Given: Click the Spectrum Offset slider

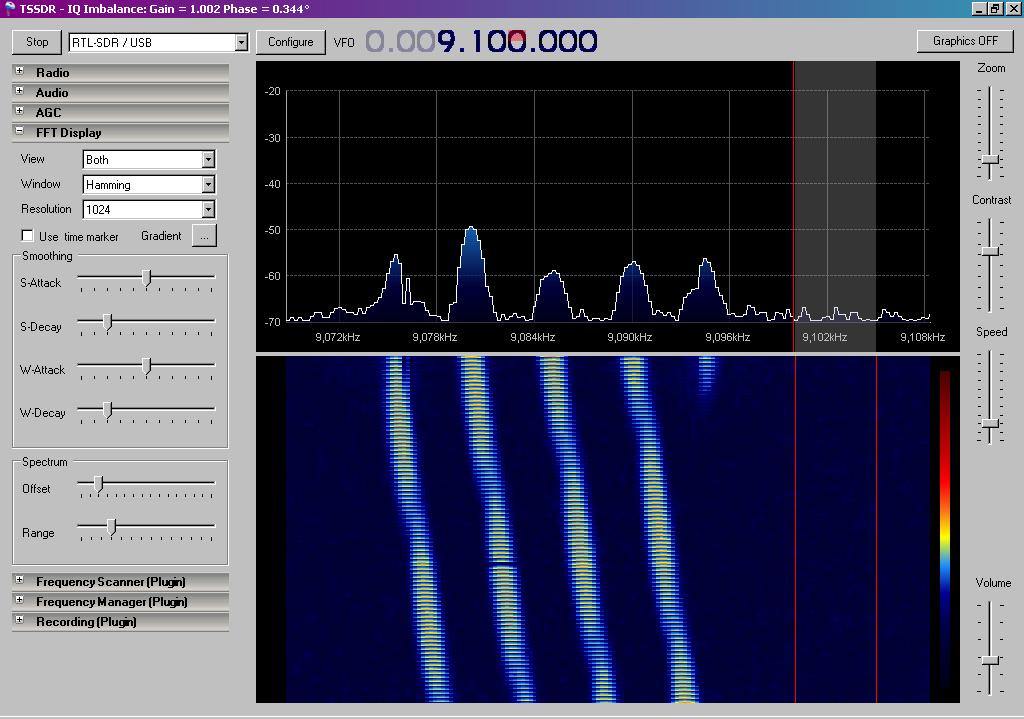Looking at the screenshot, I should [146, 486].
